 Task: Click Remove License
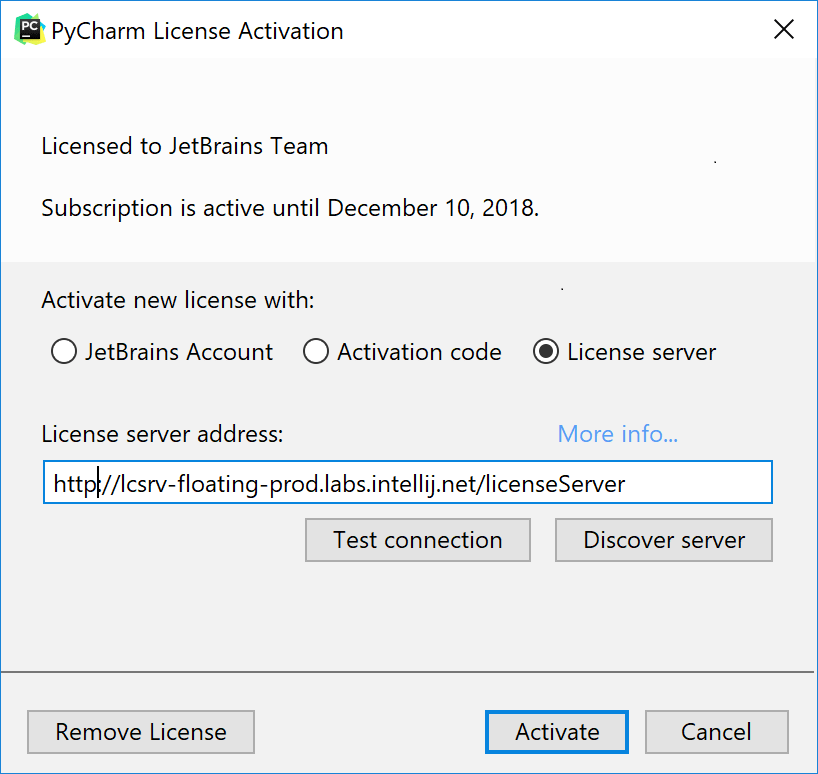point(140,732)
